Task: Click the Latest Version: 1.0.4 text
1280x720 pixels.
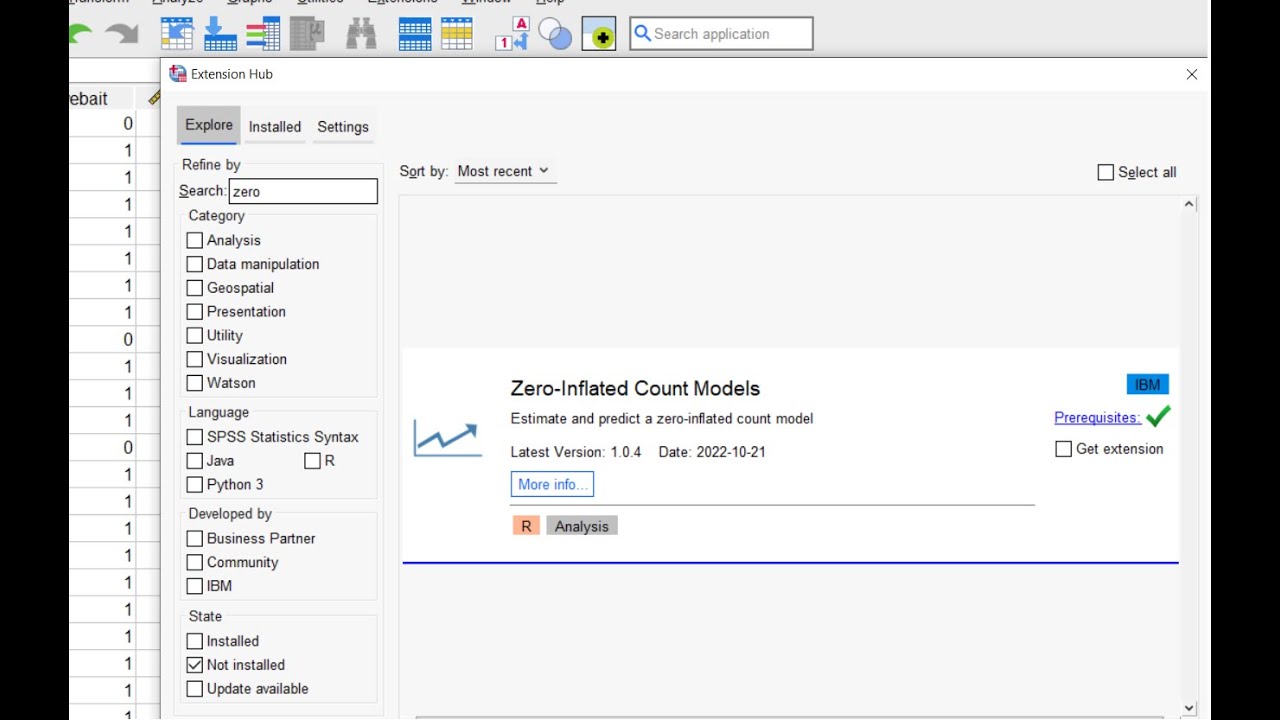Action: [x=576, y=452]
